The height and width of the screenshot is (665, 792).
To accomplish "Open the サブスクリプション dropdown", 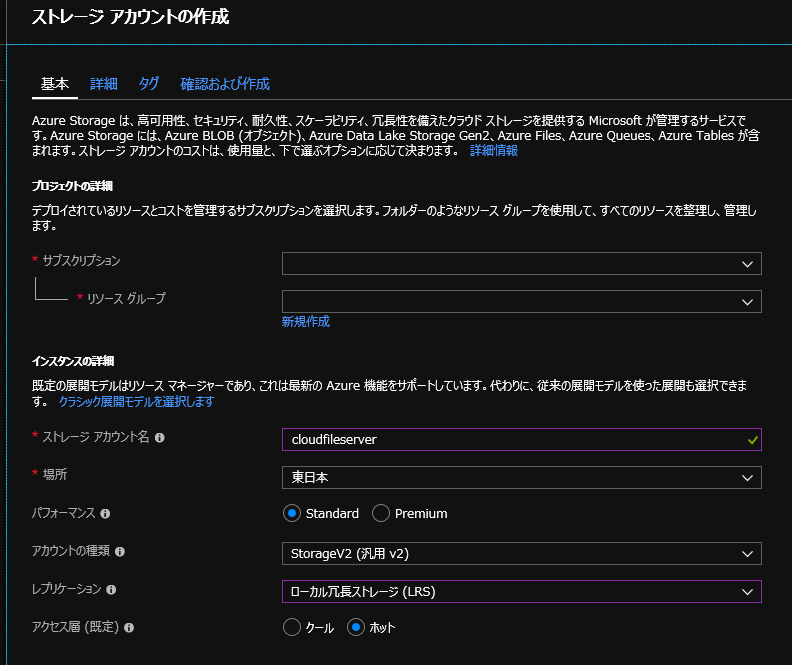I will click(x=521, y=263).
